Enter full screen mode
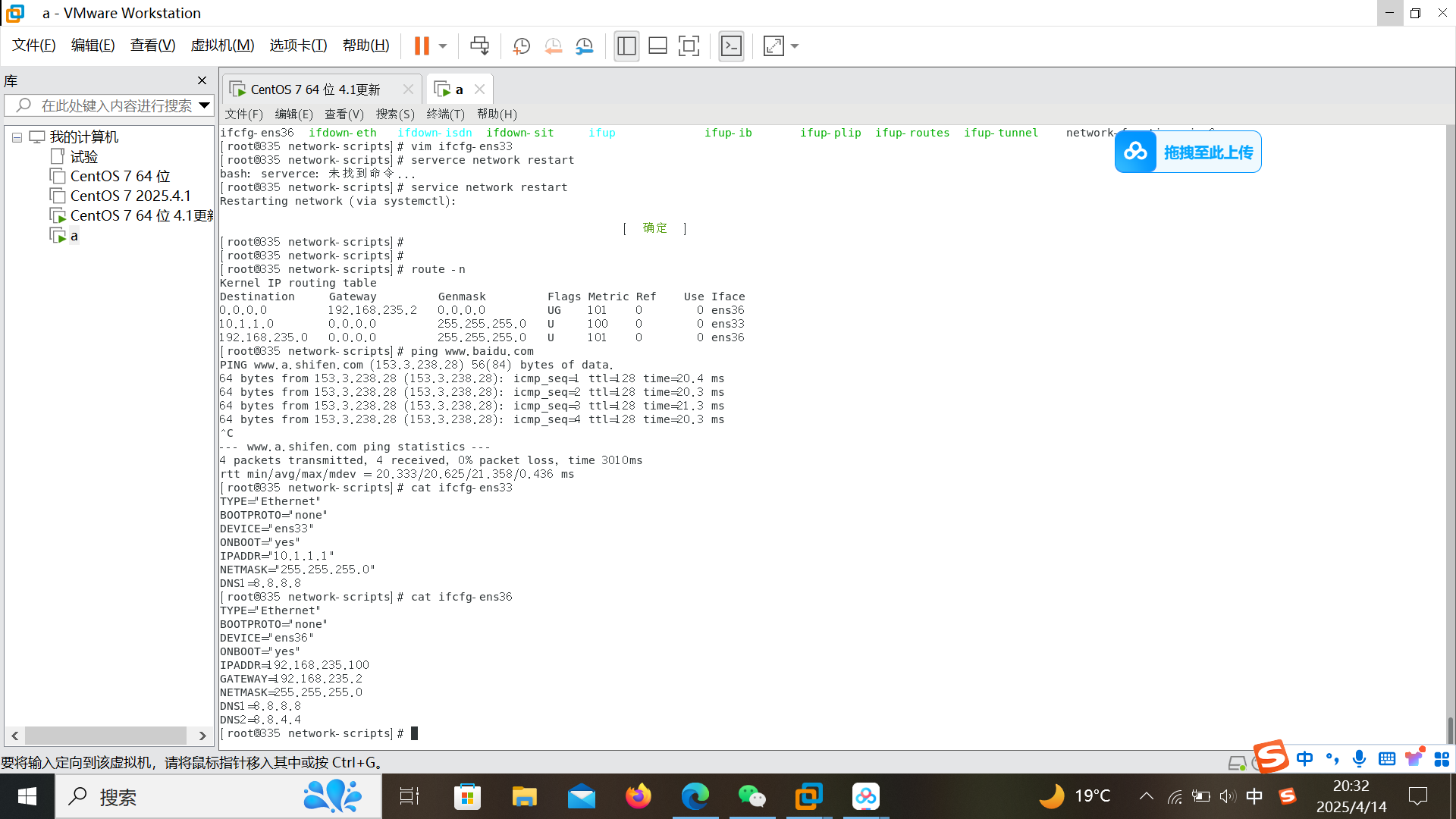Image resolution: width=1456 pixels, height=819 pixels. pos(689,46)
